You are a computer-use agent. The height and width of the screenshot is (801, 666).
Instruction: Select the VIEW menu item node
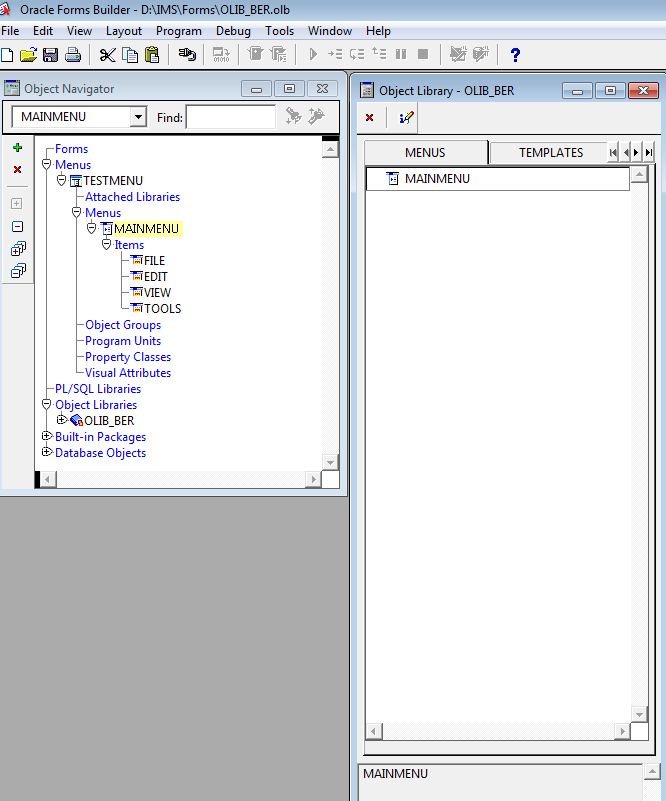(x=157, y=293)
